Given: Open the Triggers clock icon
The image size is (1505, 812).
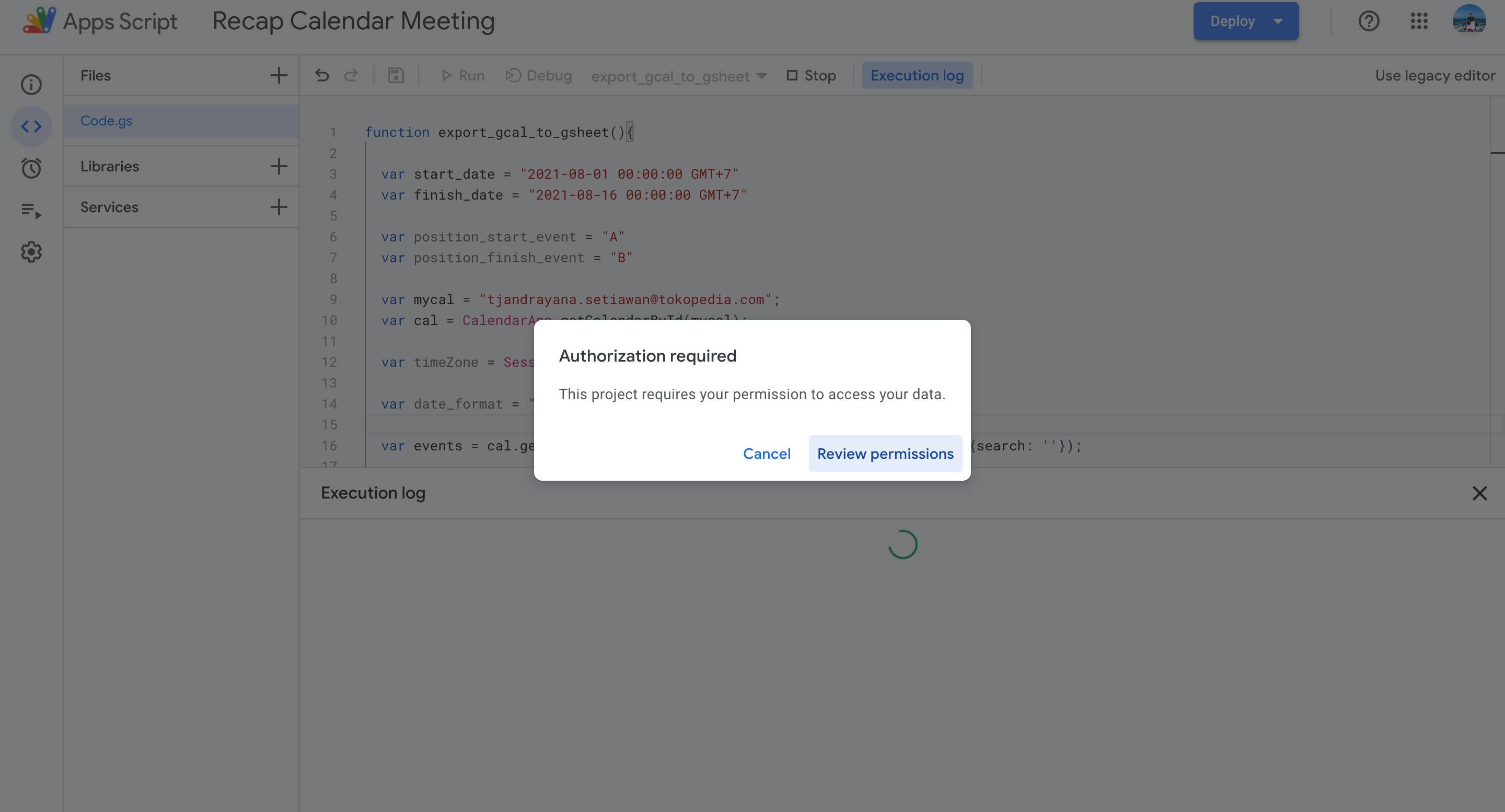Looking at the screenshot, I should 31,168.
